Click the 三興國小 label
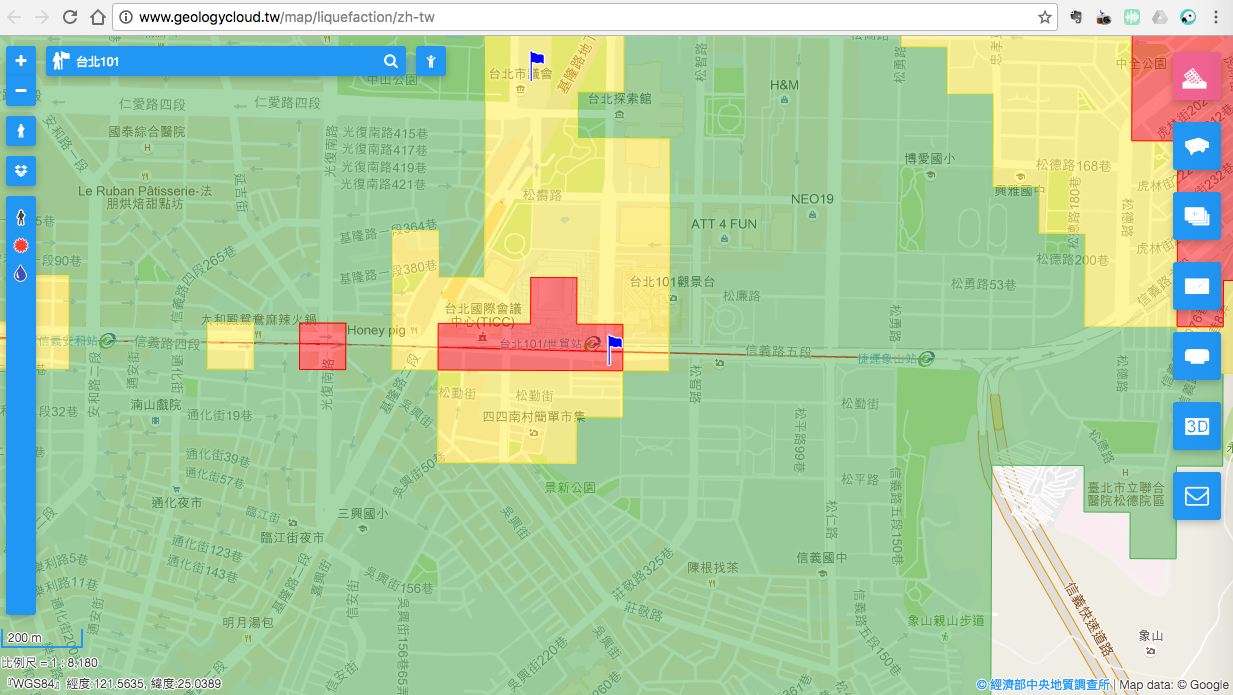Screen dimensions: 1233x695 point(362,512)
